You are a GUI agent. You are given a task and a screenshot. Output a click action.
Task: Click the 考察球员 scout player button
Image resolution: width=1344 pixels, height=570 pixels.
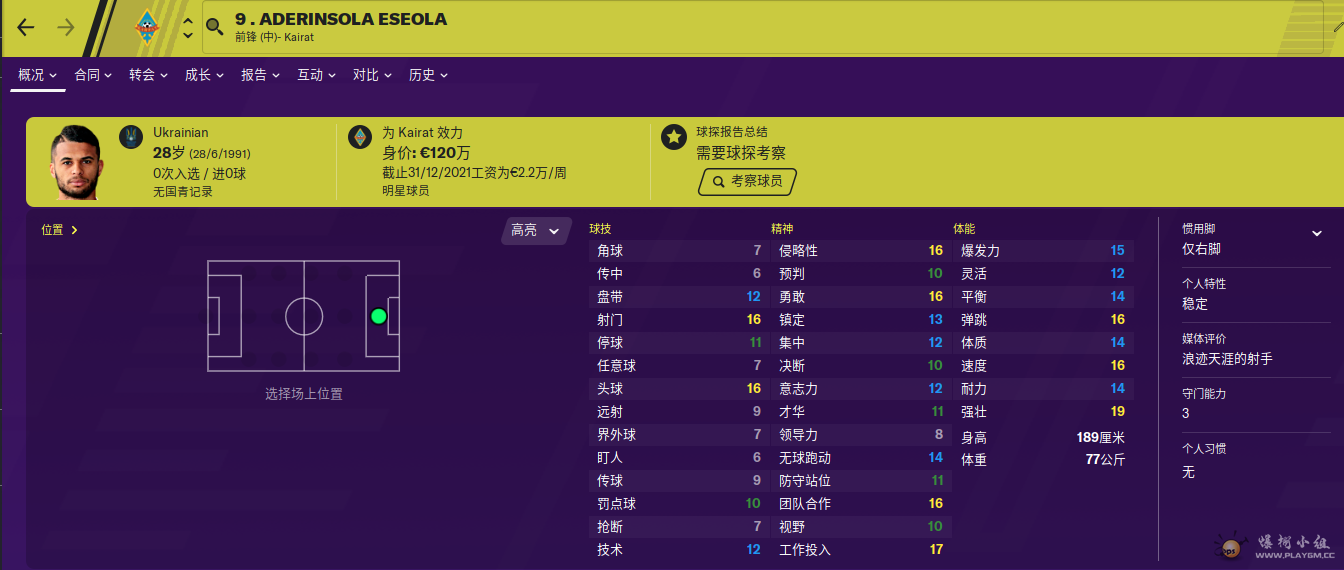pos(747,182)
